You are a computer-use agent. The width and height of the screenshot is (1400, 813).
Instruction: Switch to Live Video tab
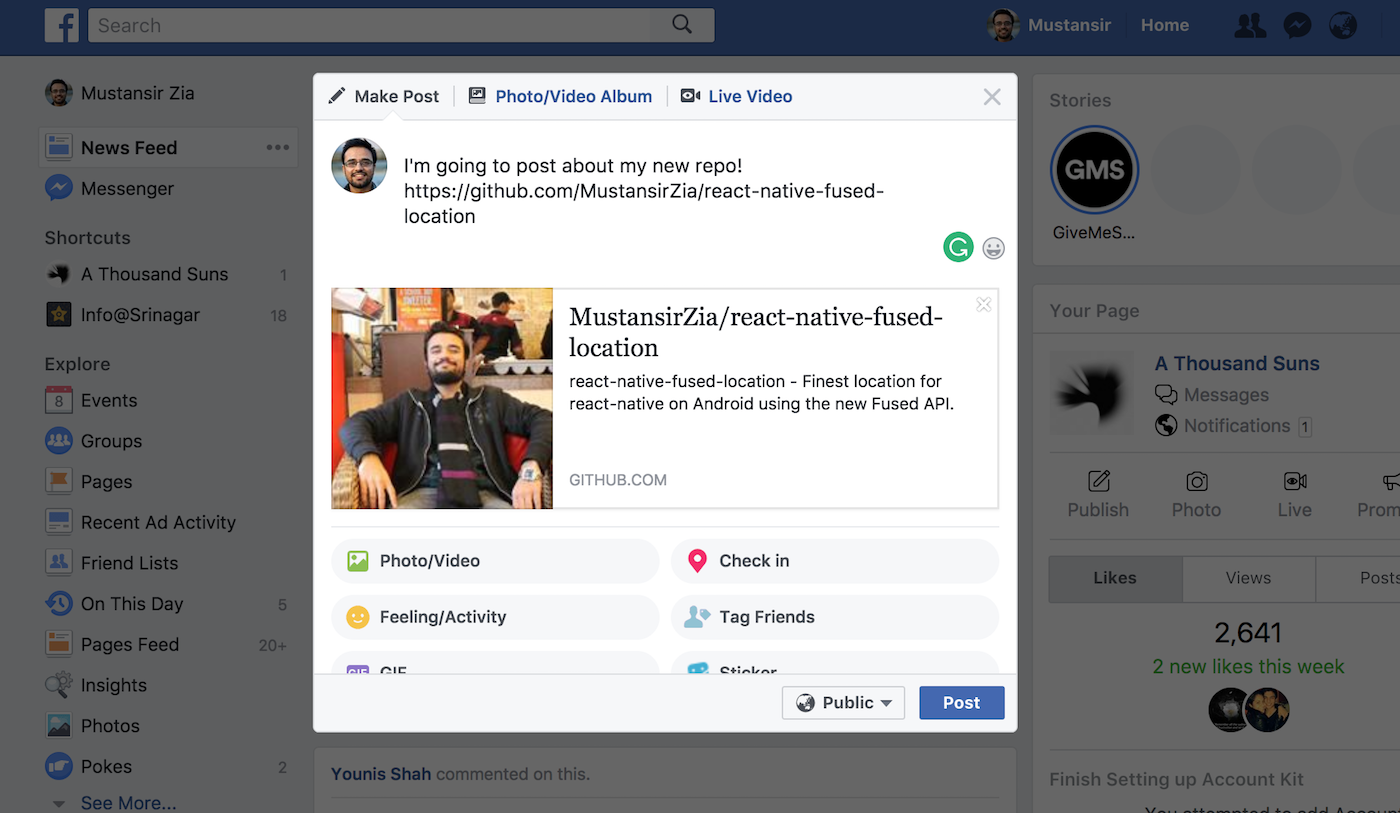737,97
